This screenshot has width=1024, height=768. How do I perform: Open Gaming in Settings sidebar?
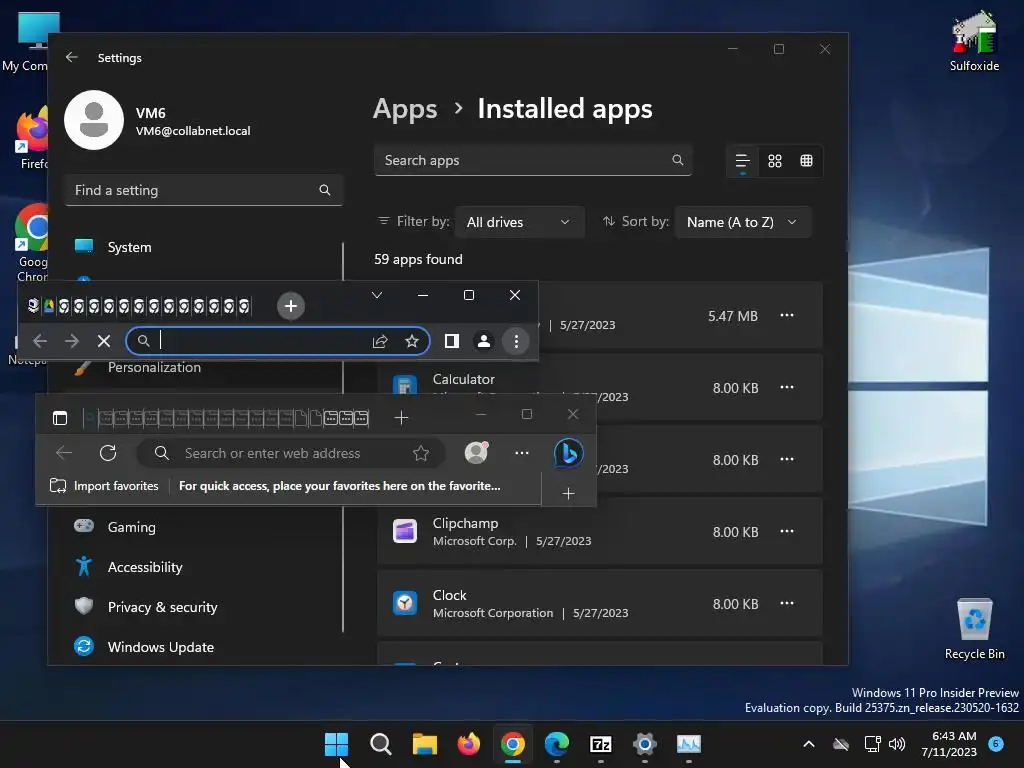pos(204,527)
